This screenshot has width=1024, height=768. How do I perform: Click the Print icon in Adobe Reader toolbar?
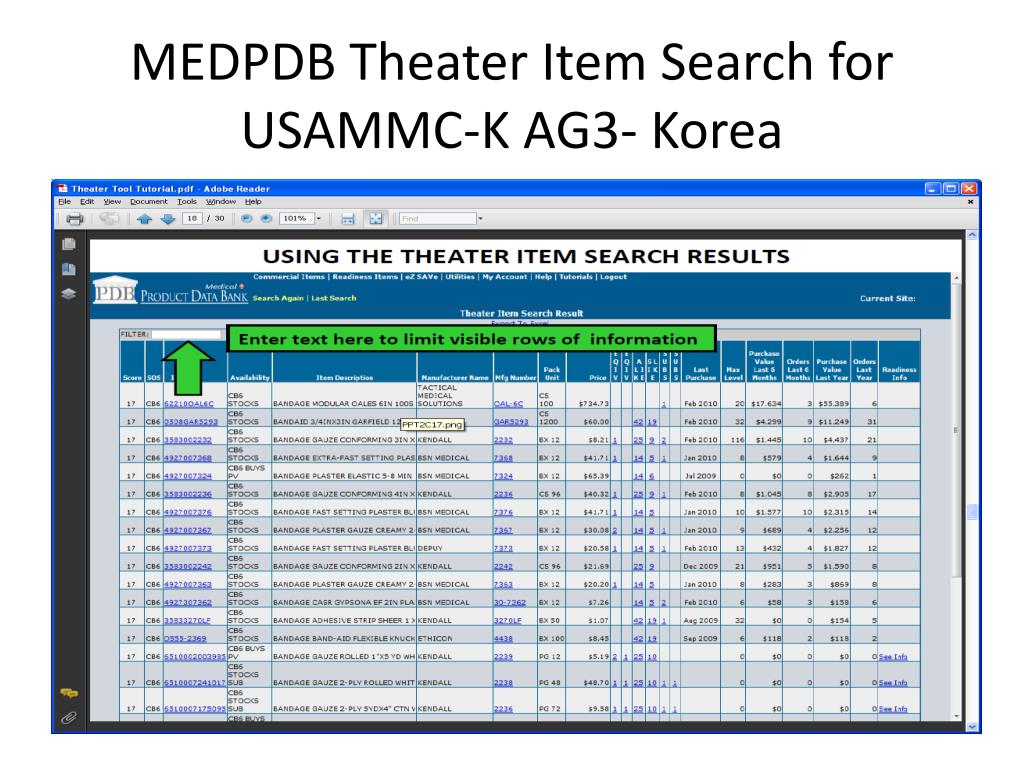tap(75, 219)
